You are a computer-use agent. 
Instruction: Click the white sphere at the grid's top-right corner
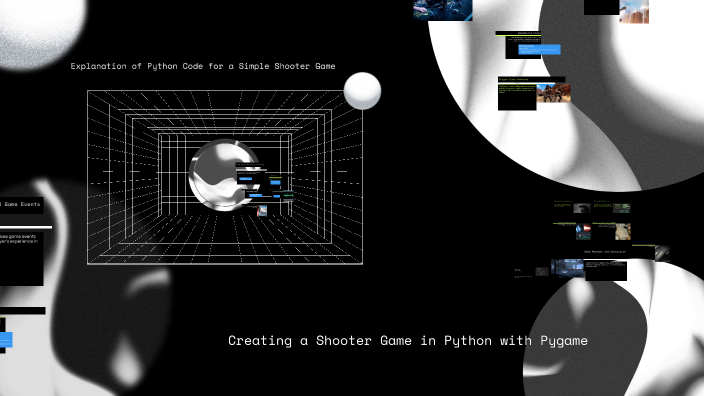click(x=362, y=91)
